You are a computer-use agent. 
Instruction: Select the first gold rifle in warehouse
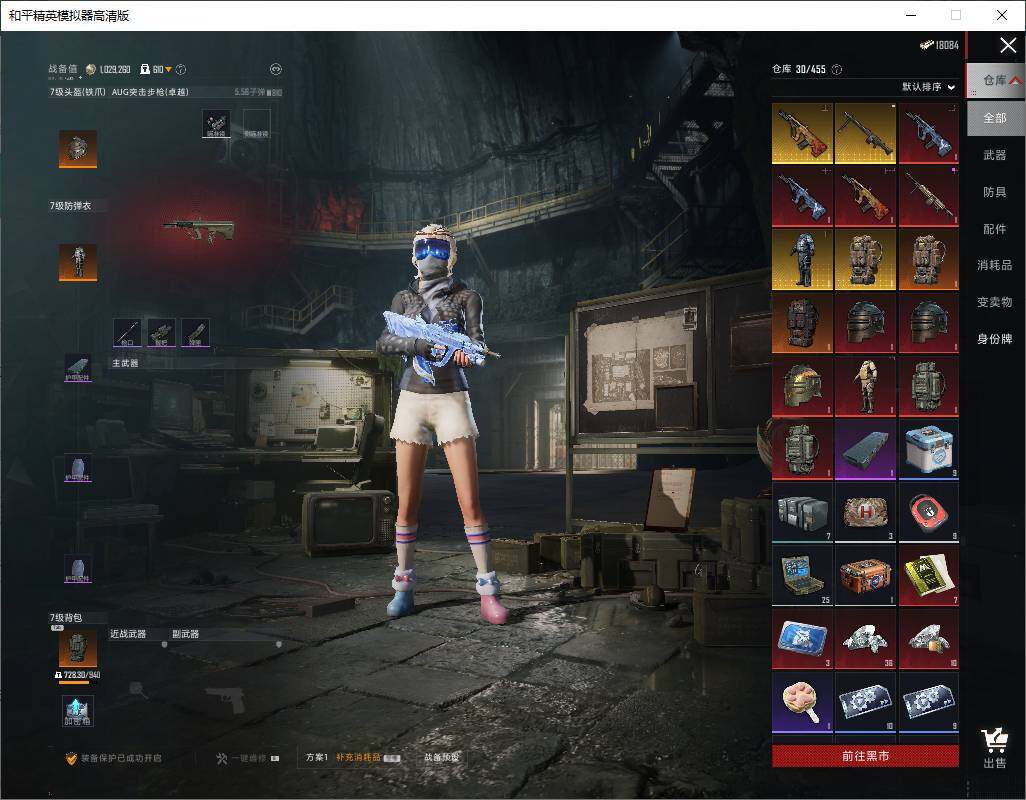click(x=802, y=133)
